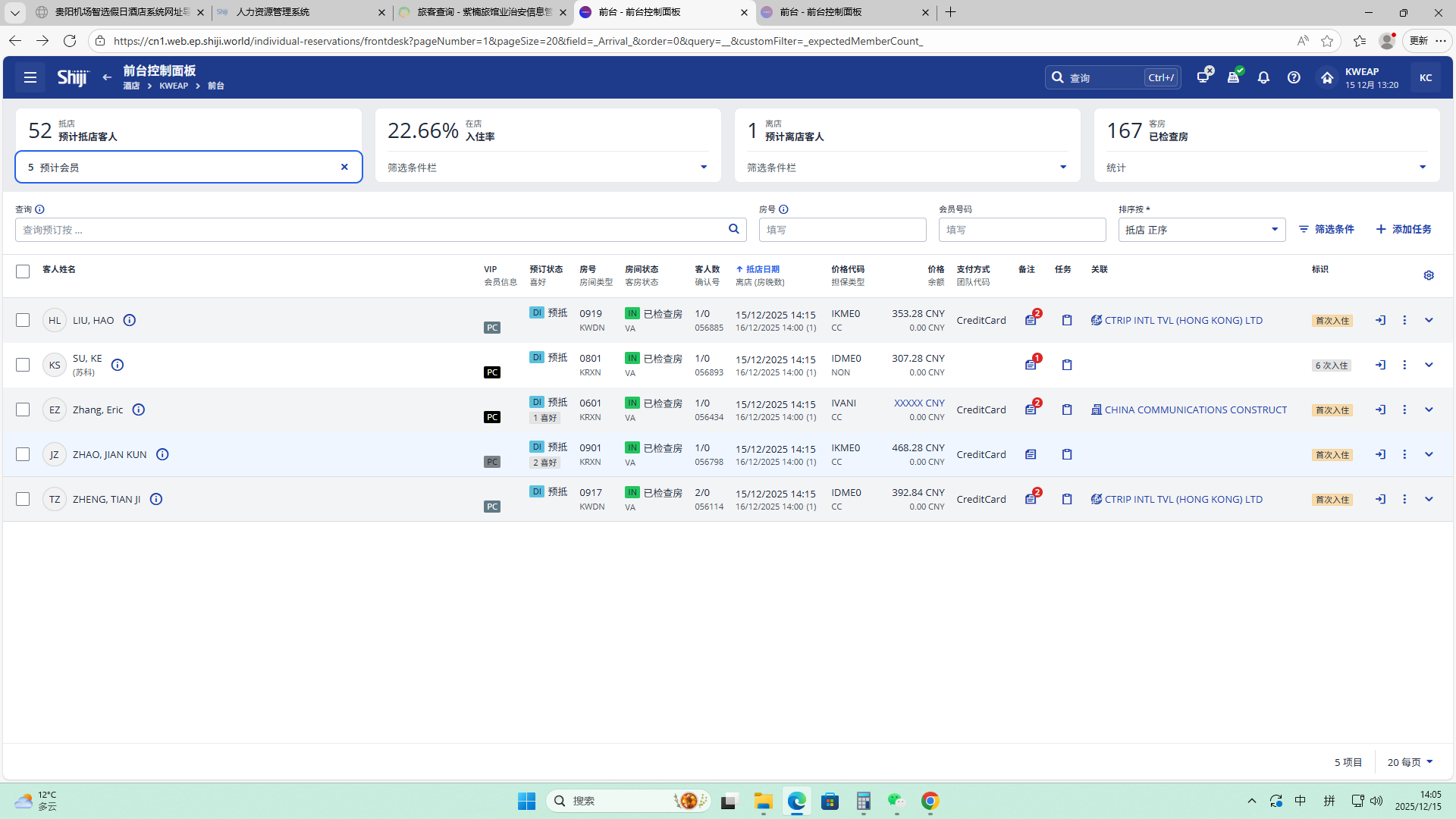Image resolution: width=1456 pixels, height=819 pixels.
Task: Click info icon beside ZHENG, TIAN JI
Action: (x=156, y=499)
